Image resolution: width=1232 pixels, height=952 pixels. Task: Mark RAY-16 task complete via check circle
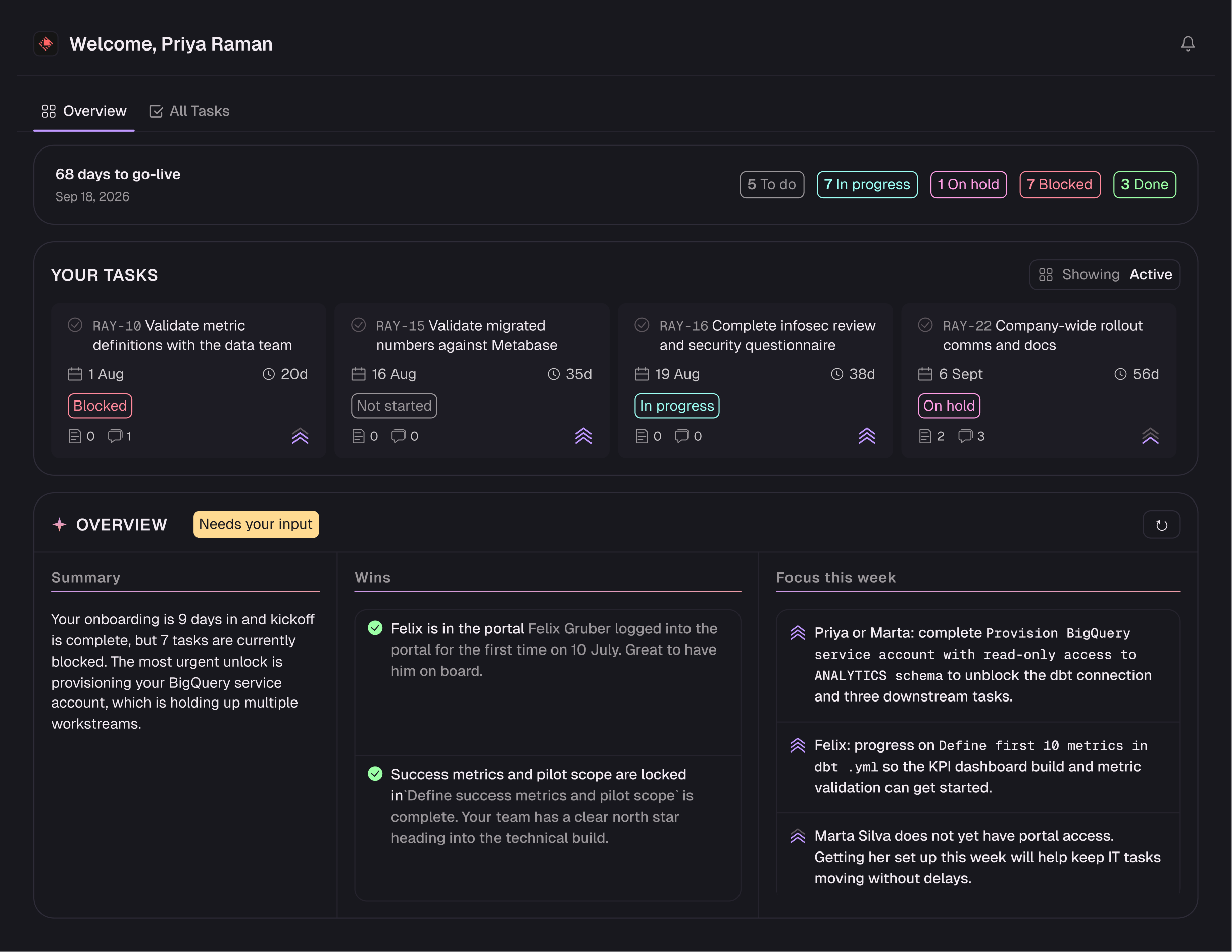(x=642, y=325)
